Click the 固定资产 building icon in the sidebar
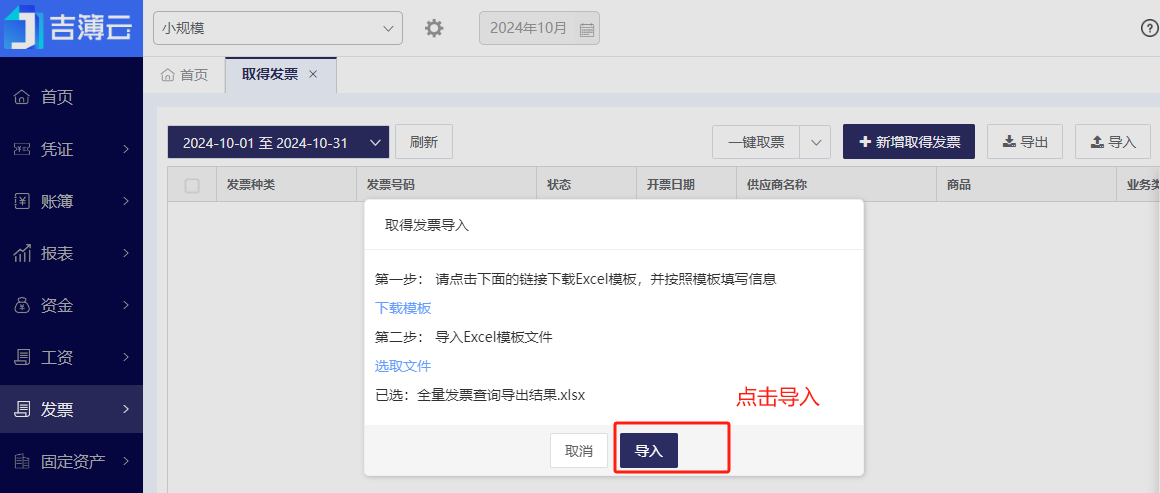 pyautogui.click(x=22, y=461)
